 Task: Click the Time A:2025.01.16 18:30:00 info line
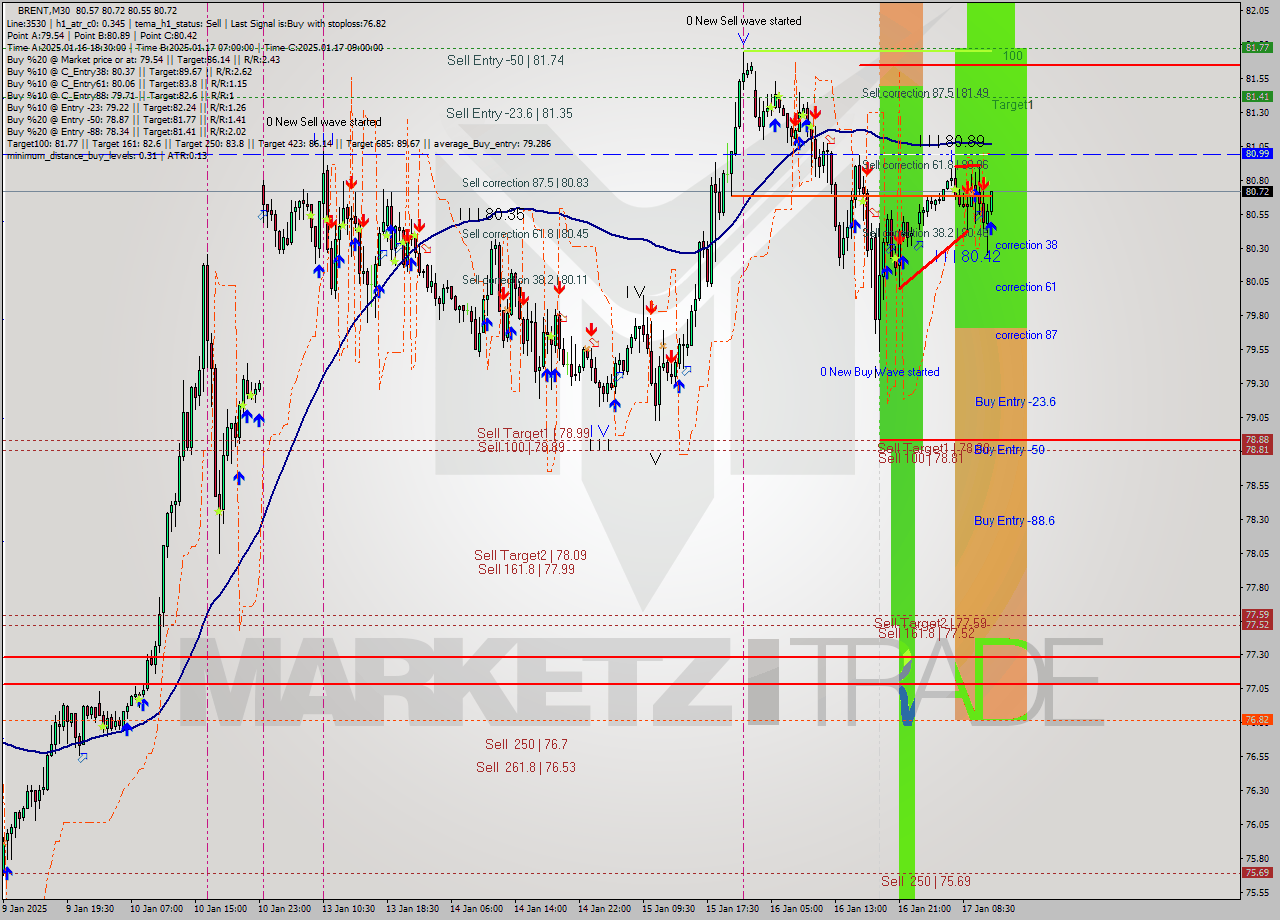pyautogui.click(x=195, y=47)
